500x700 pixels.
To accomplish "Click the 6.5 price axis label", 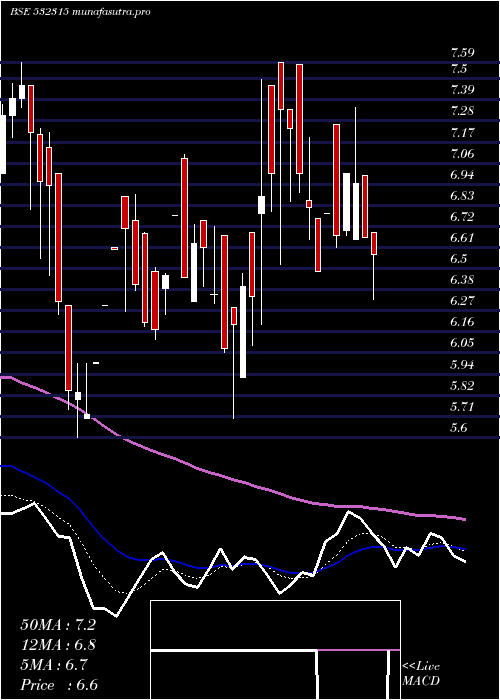I will click(459, 259).
